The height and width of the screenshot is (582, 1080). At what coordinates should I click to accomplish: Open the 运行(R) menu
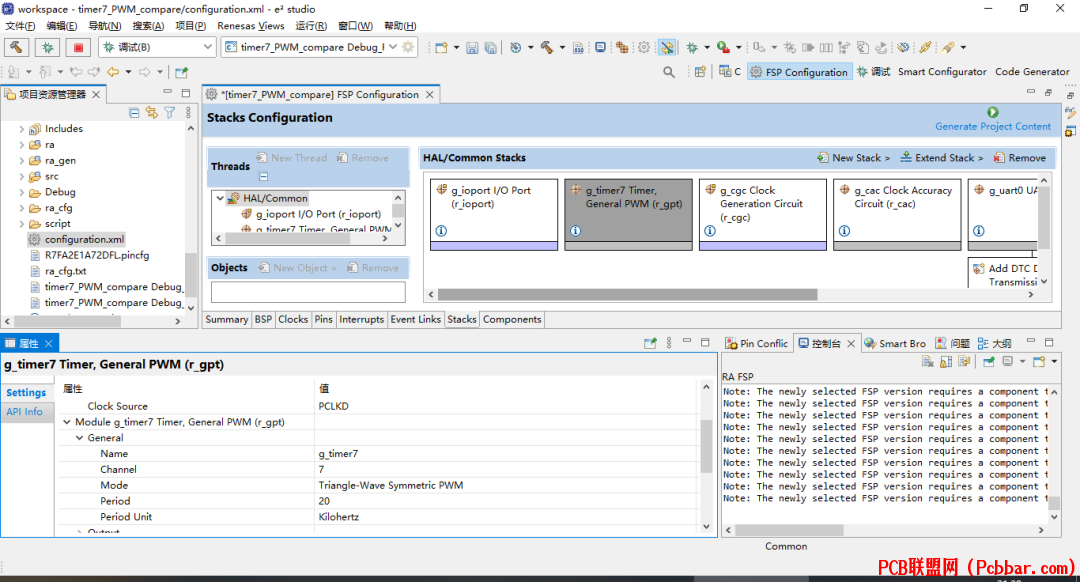click(x=311, y=25)
